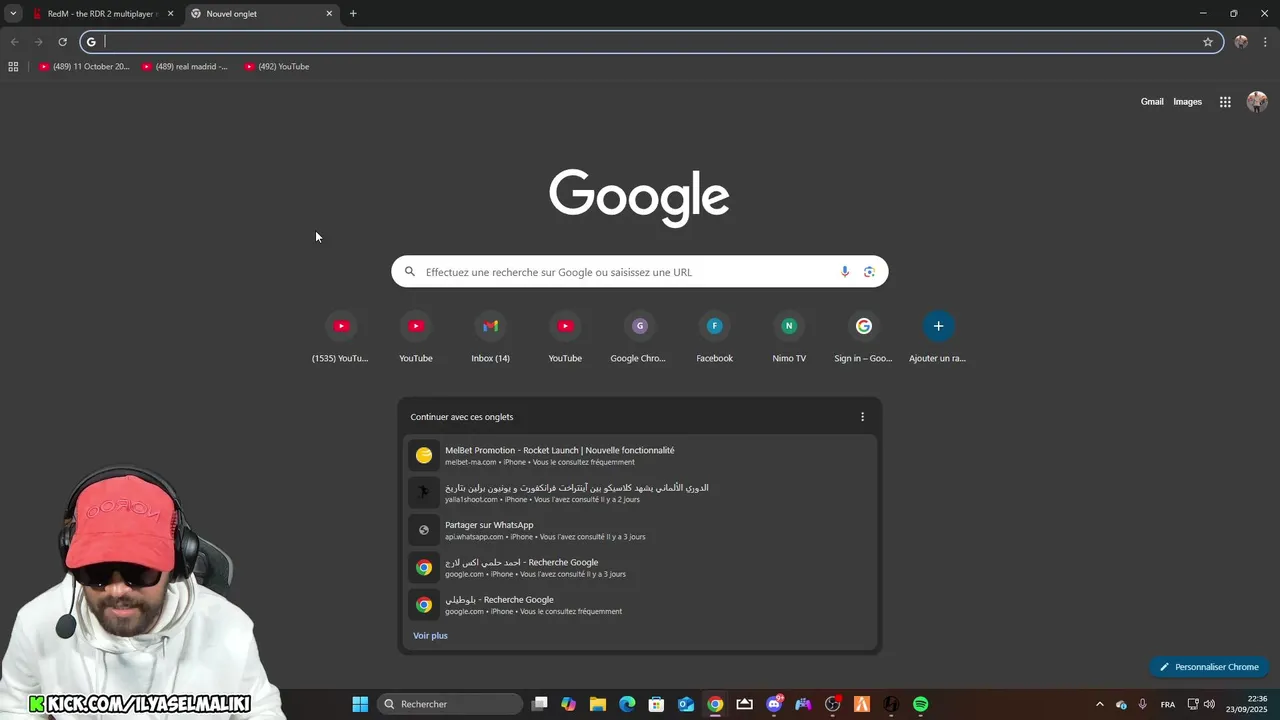Open the Gmail link
The width and height of the screenshot is (1280, 720).
(x=1152, y=102)
